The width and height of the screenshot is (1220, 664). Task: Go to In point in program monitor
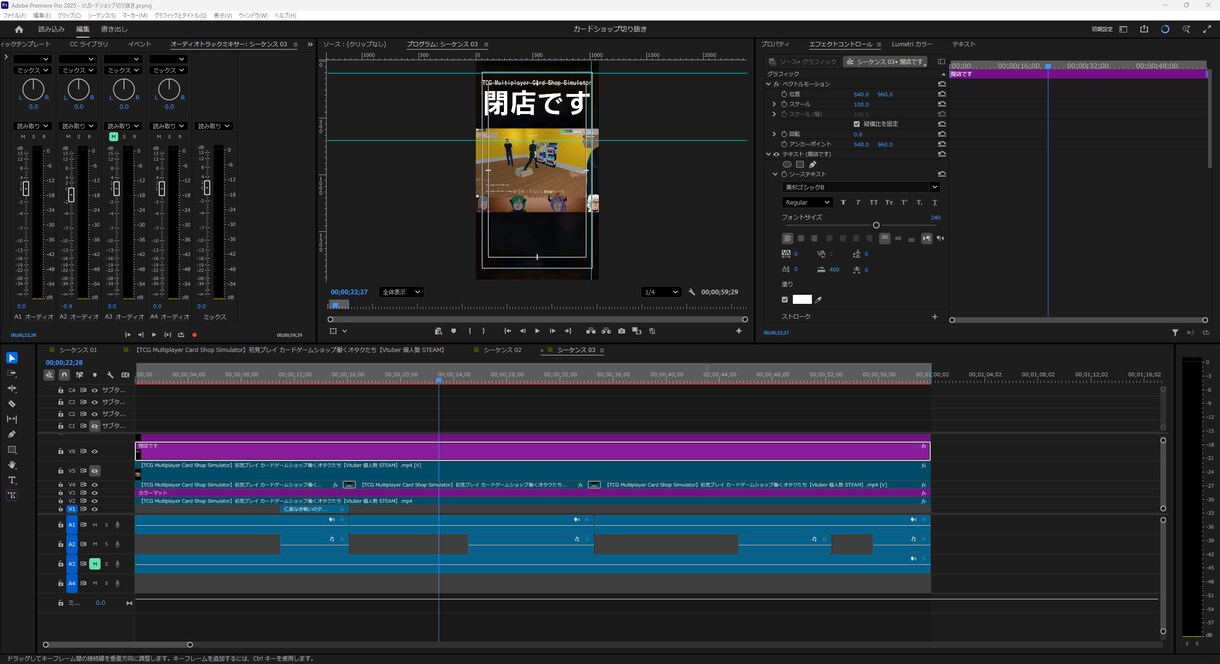[507, 331]
